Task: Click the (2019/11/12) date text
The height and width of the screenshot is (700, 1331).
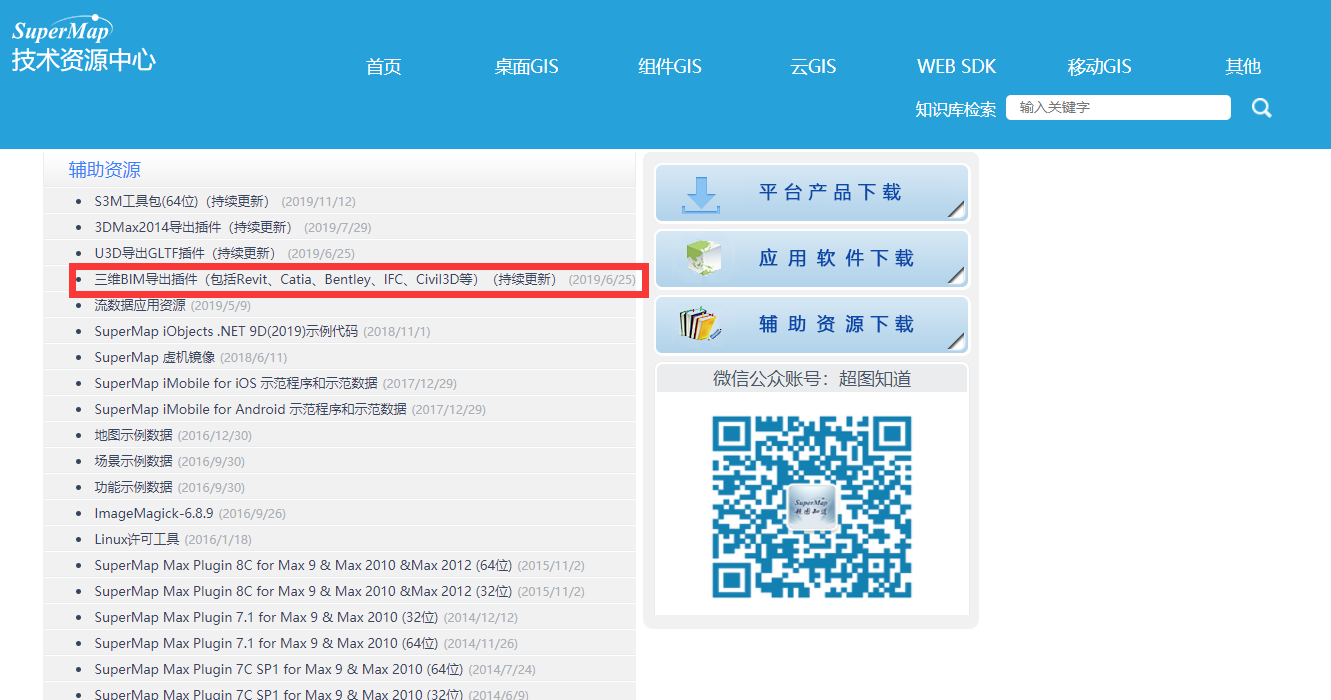Action: click(x=318, y=201)
